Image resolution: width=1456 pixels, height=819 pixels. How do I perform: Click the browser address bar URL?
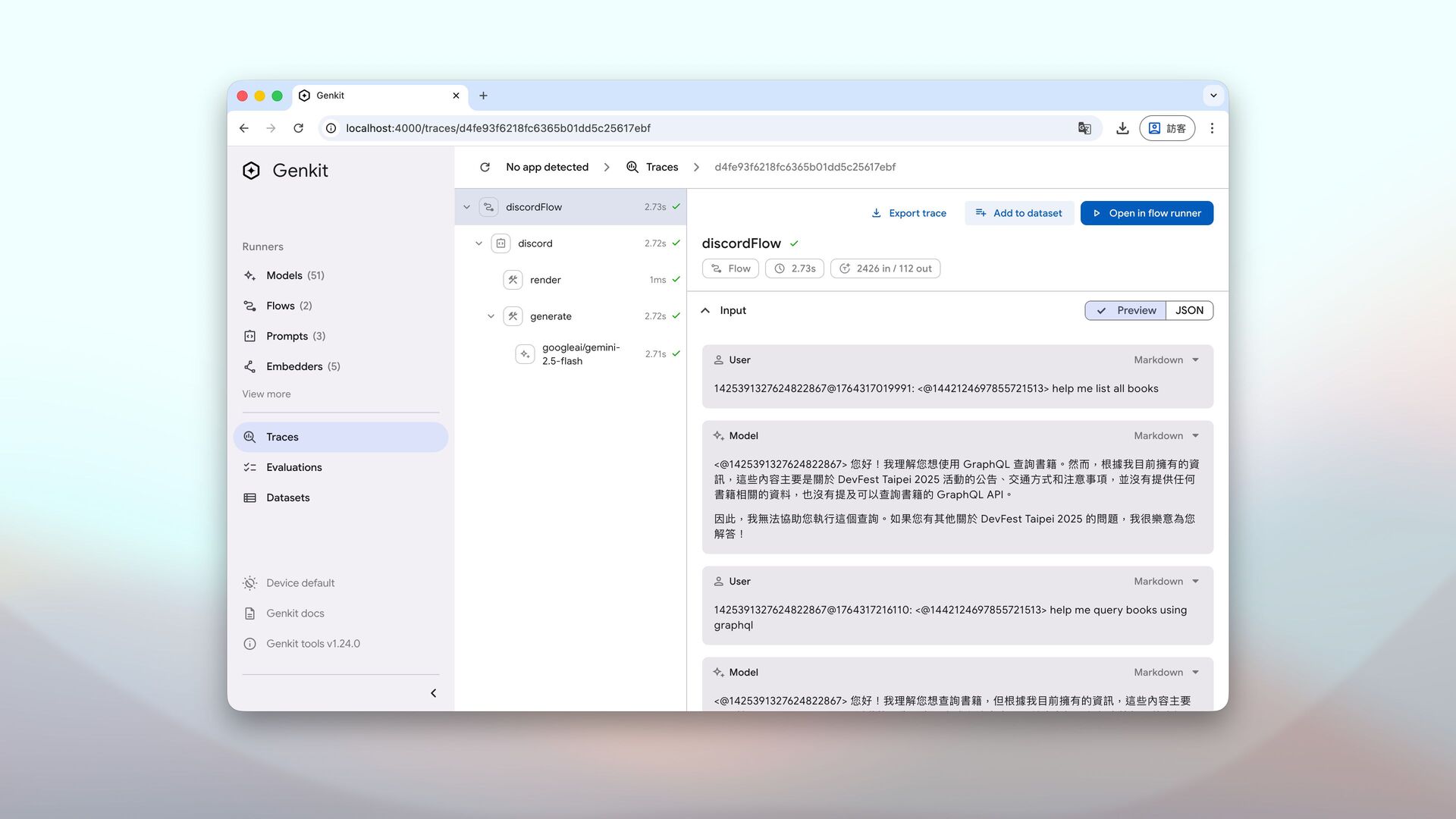click(x=497, y=128)
